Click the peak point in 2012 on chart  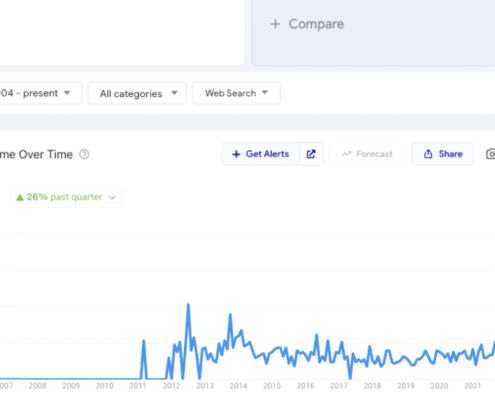click(188, 304)
